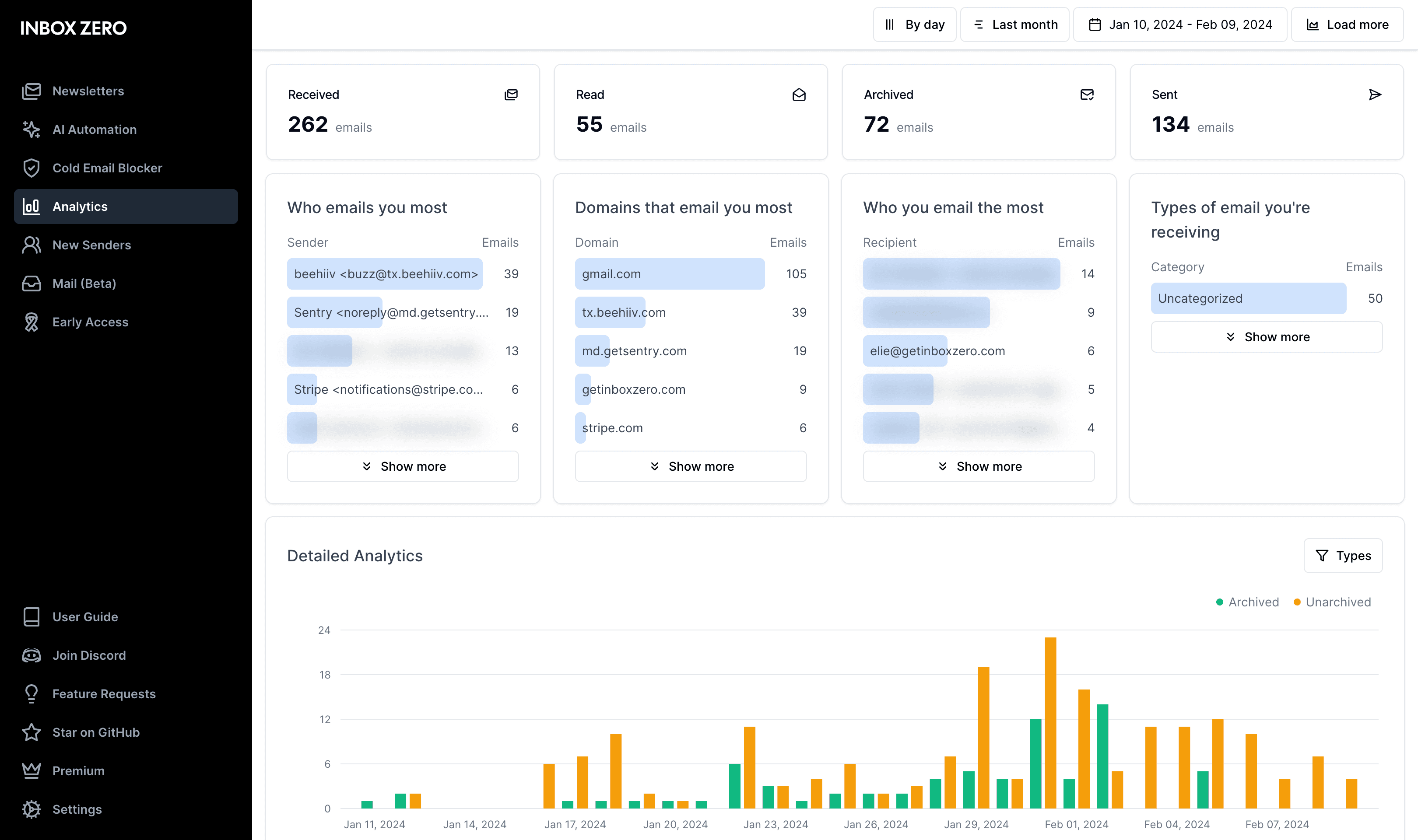Select the AI Automation sidebar icon
Image resolution: width=1418 pixels, height=840 pixels.
click(32, 129)
